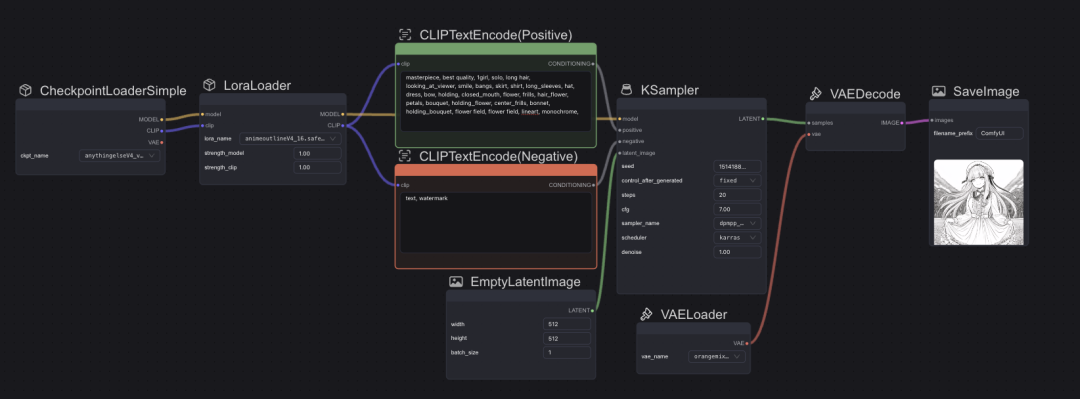1080x399 pixels.
Task: Click the picture icon beside SaveImage title
Action: coord(939,91)
